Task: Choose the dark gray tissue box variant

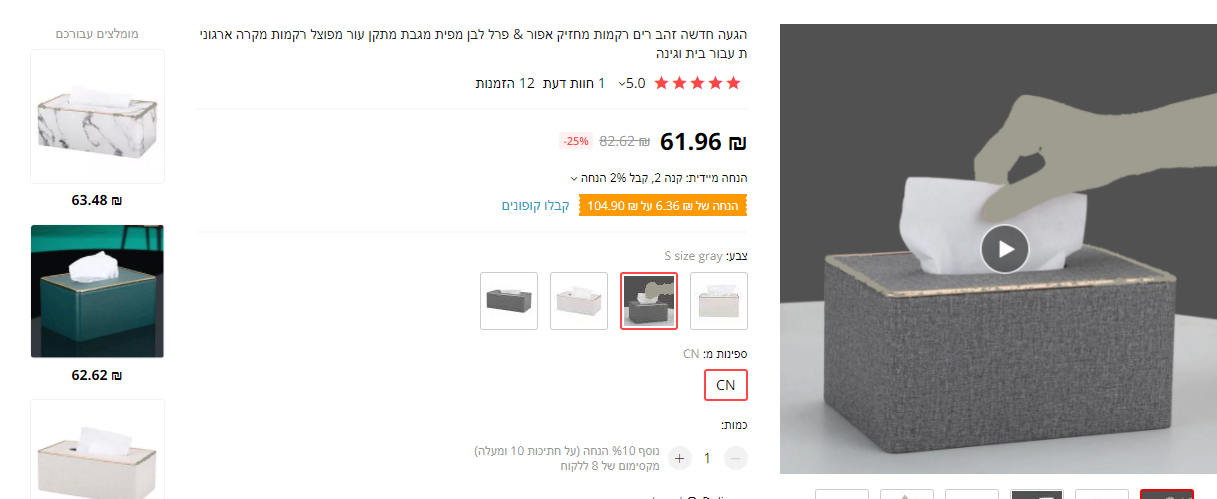Action: point(509,300)
